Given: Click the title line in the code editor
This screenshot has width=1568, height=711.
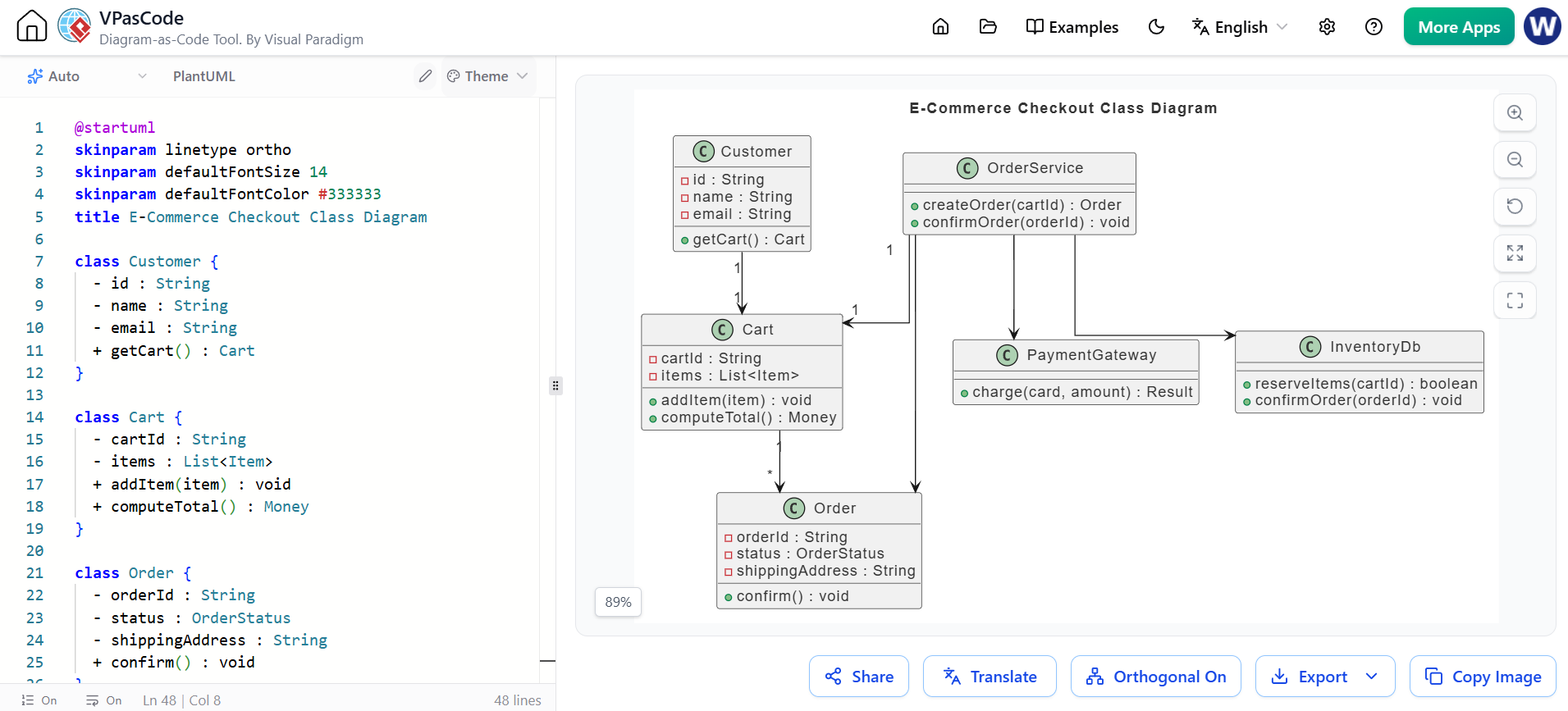Looking at the screenshot, I should tap(251, 216).
